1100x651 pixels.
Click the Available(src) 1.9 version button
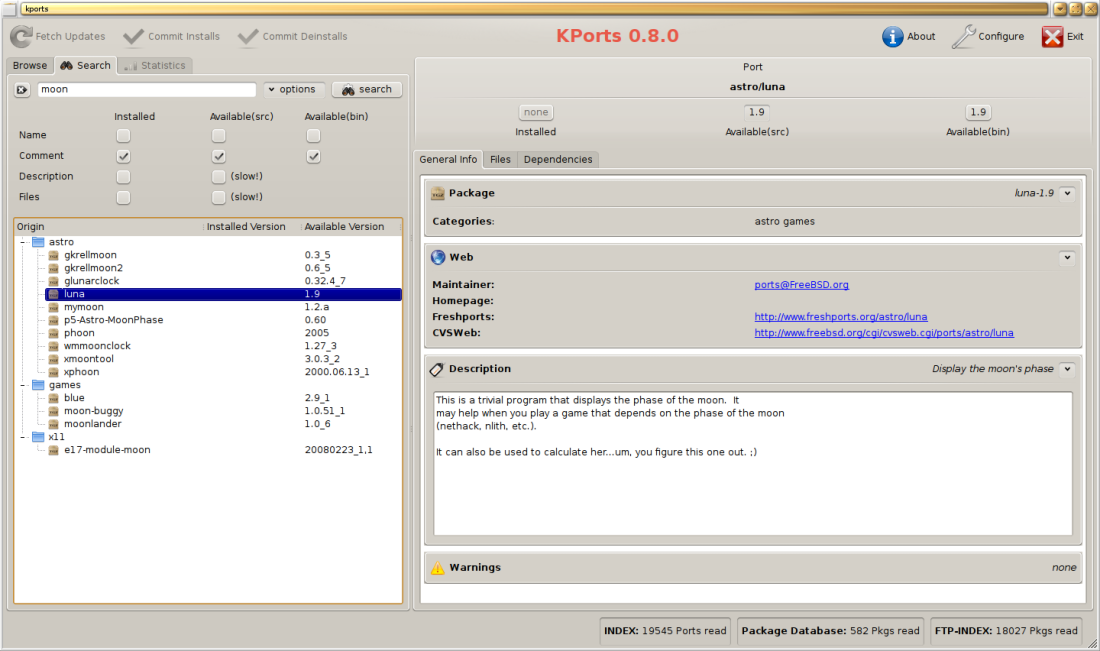coord(756,112)
